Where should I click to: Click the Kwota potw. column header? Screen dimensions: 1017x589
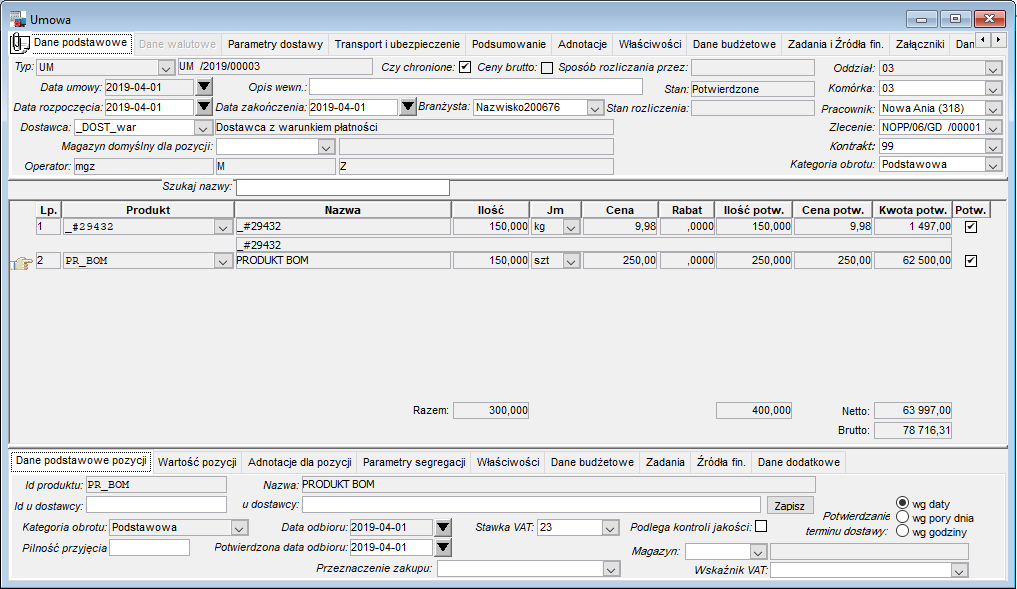pyautogui.click(x=913, y=210)
